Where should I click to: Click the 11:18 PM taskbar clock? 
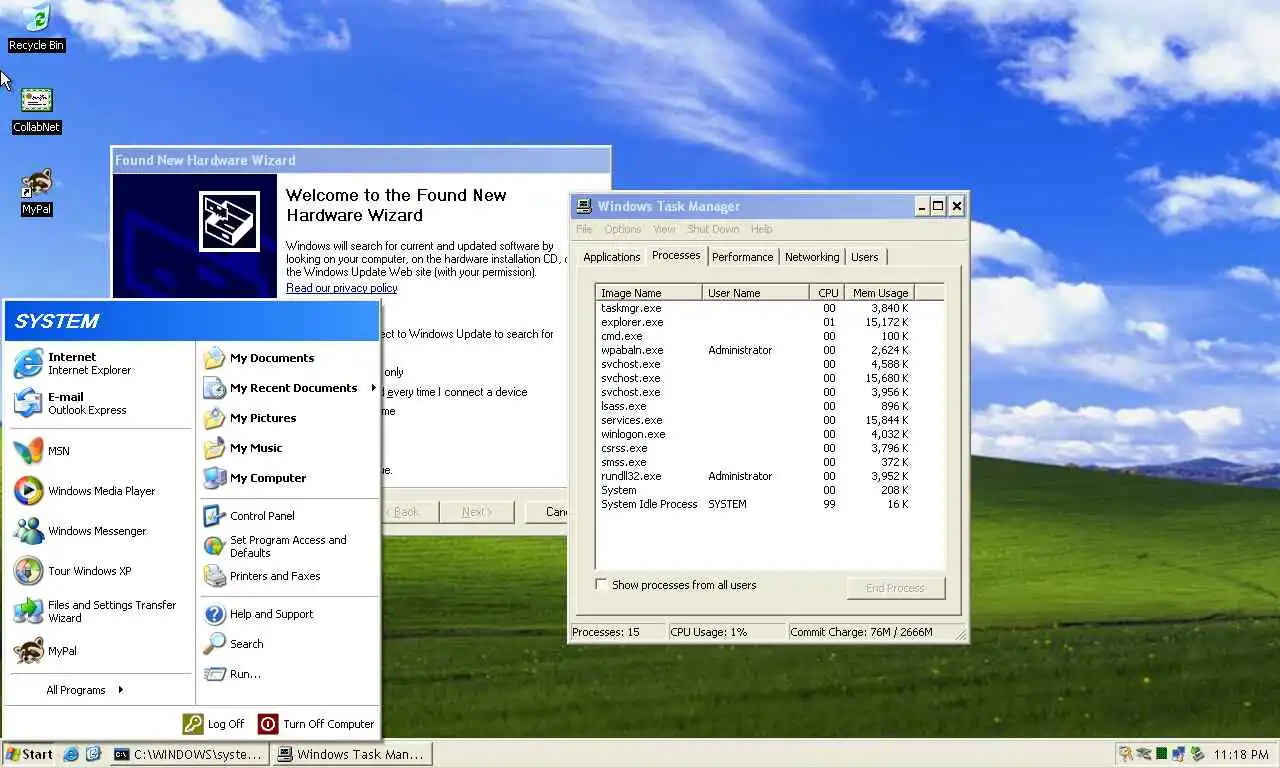1240,755
